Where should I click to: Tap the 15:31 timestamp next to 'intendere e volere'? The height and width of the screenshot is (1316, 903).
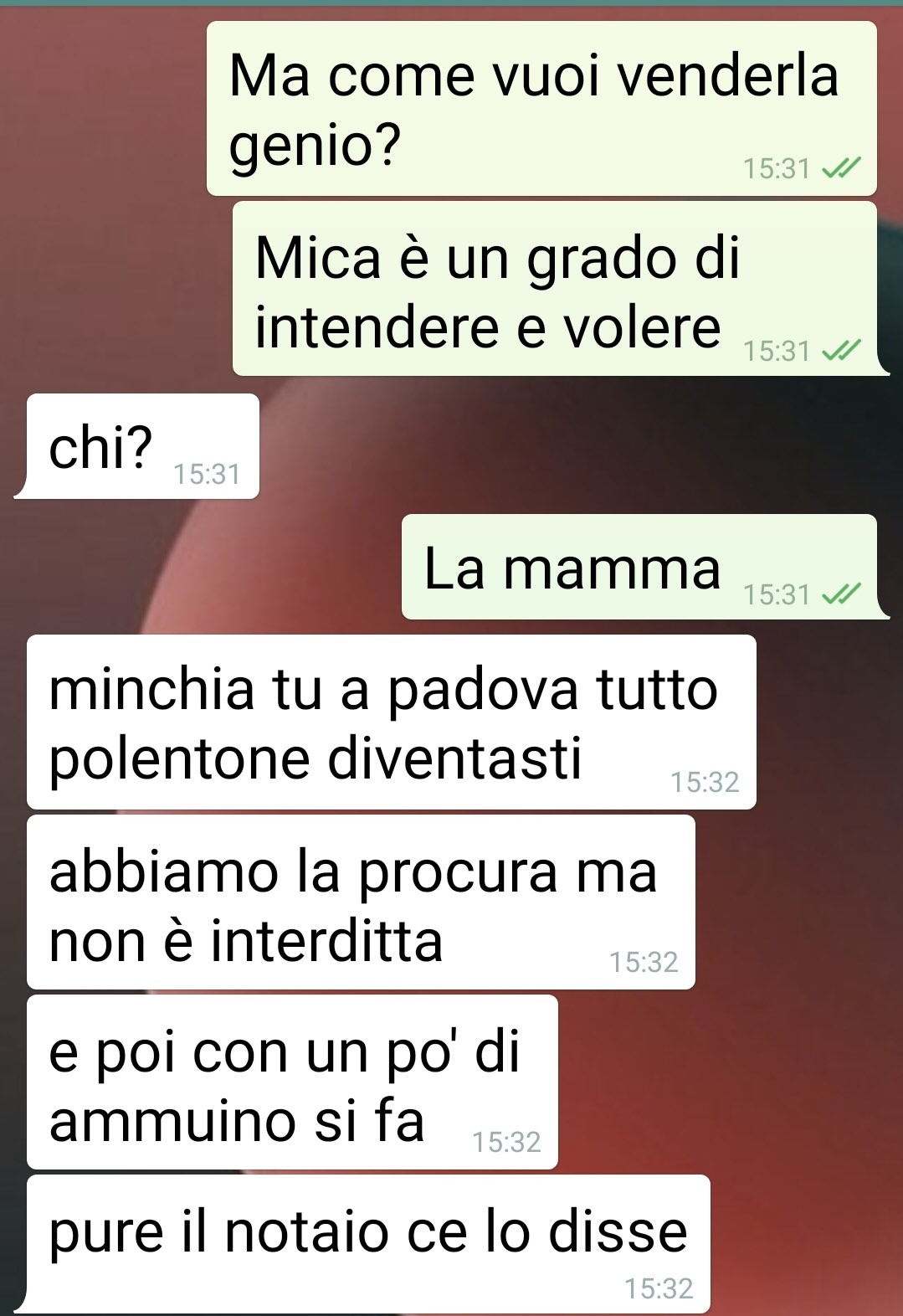[x=777, y=352]
